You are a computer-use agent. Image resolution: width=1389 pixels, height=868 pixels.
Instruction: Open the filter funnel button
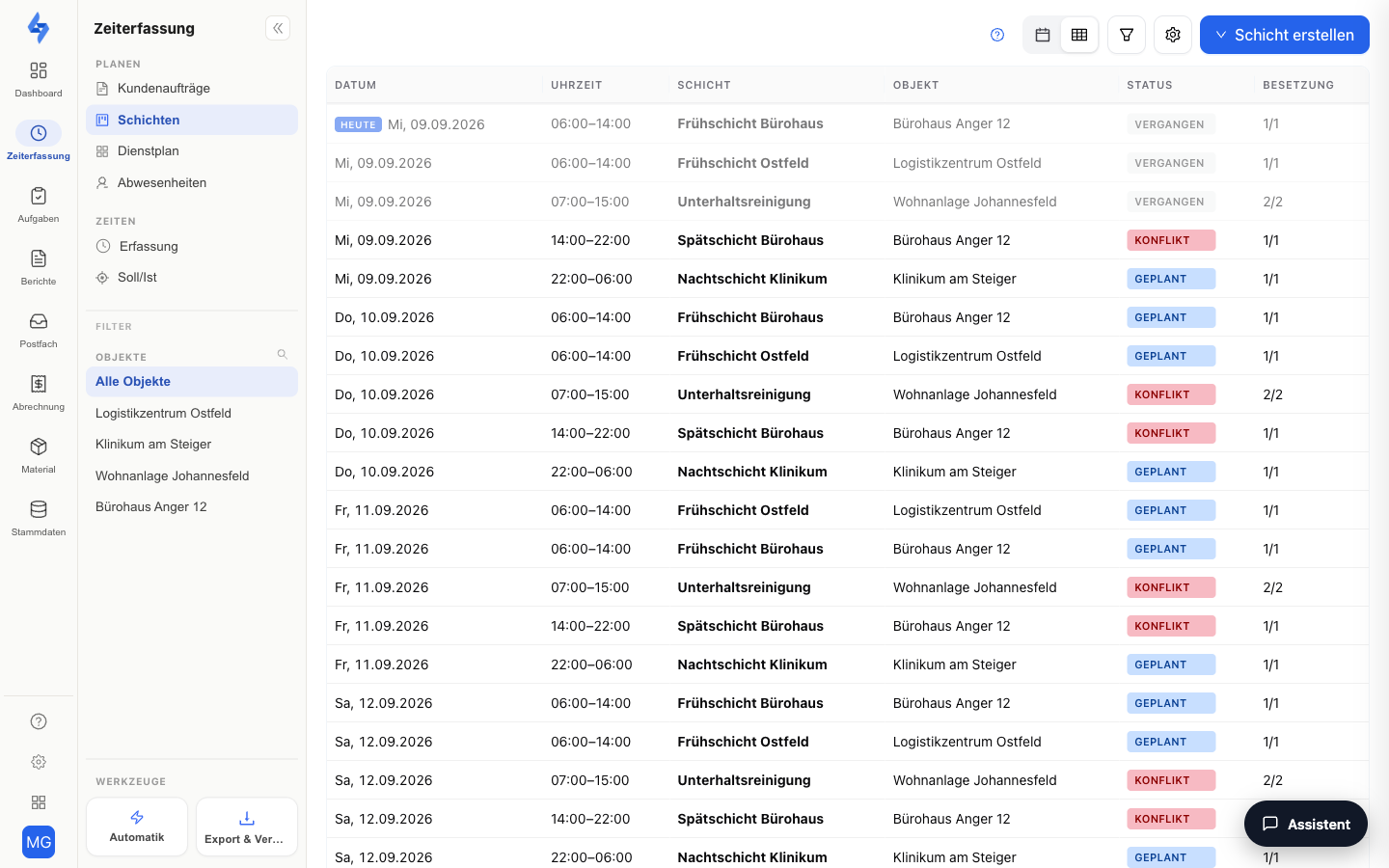pos(1127,35)
